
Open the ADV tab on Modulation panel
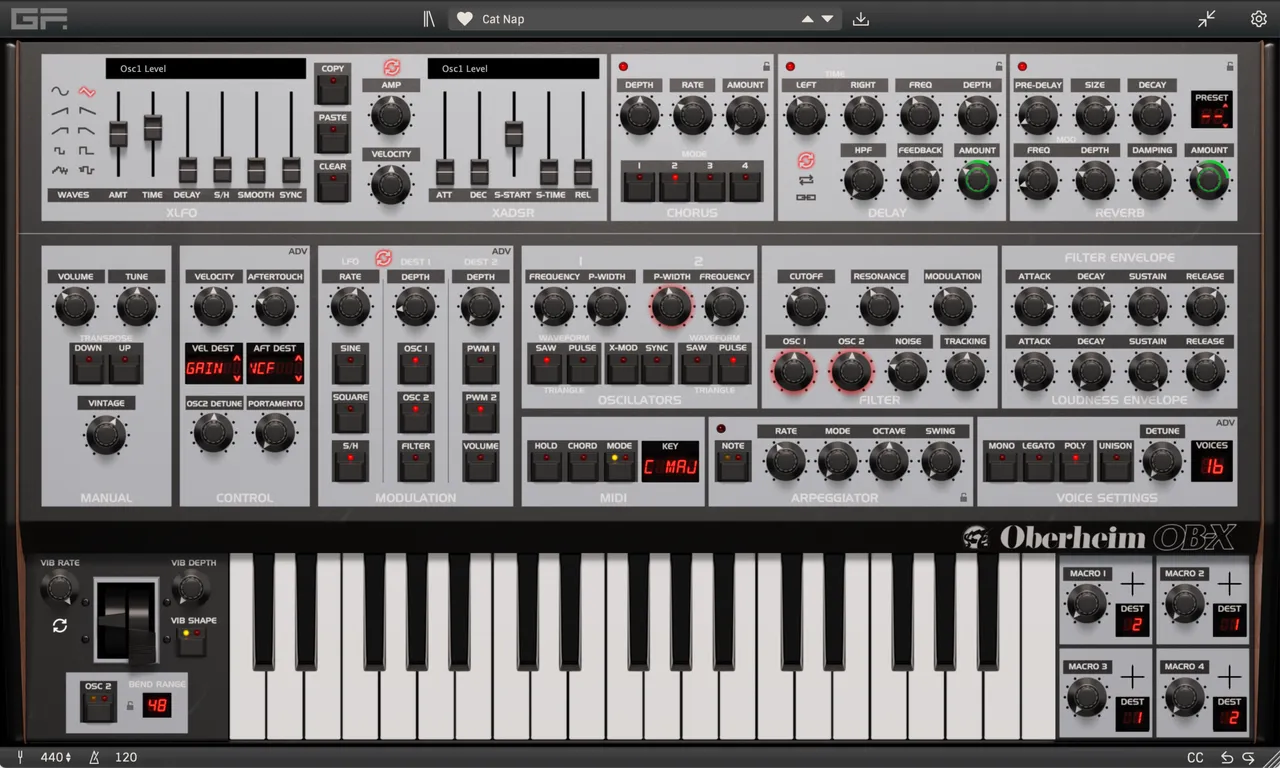click(501, 251)
